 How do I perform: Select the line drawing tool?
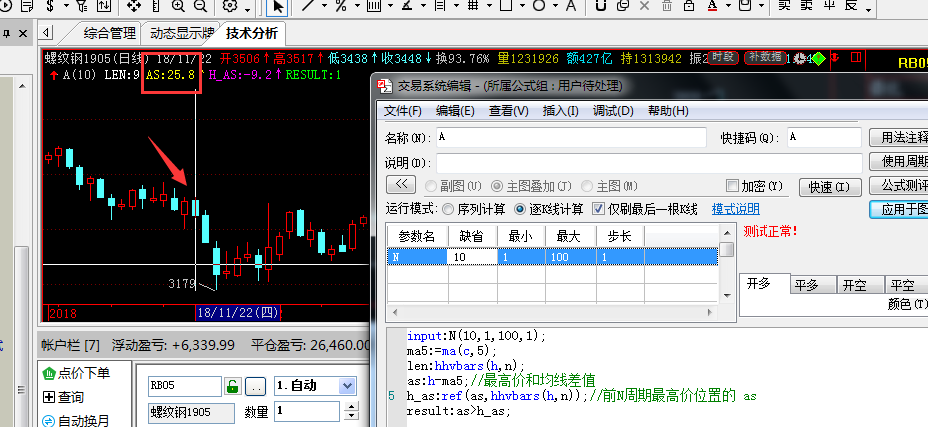click(307, 6)
